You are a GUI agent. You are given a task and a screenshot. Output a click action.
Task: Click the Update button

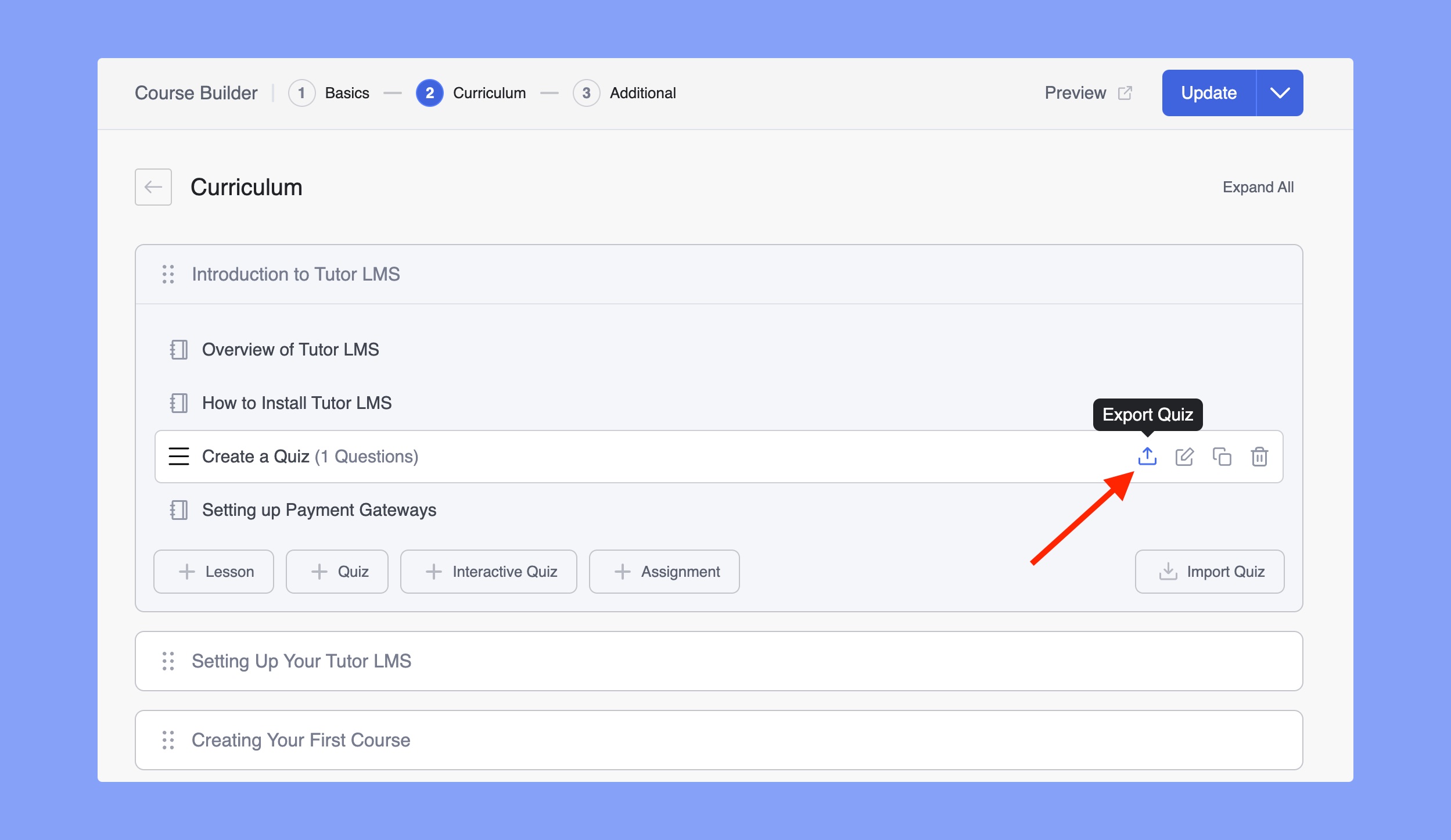click(x=1209, y=93)
